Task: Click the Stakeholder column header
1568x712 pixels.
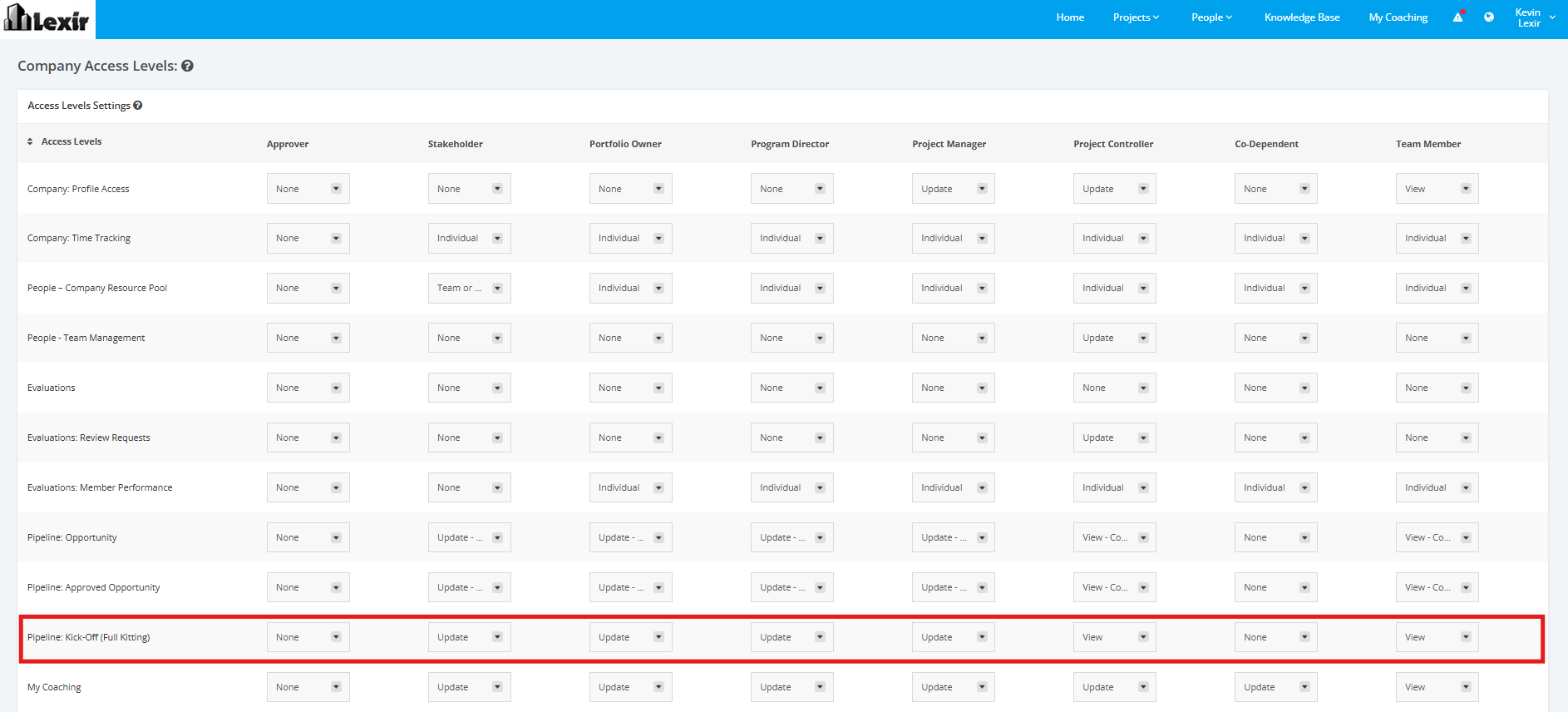Action: pyautogui.click(x=456, y=144)
